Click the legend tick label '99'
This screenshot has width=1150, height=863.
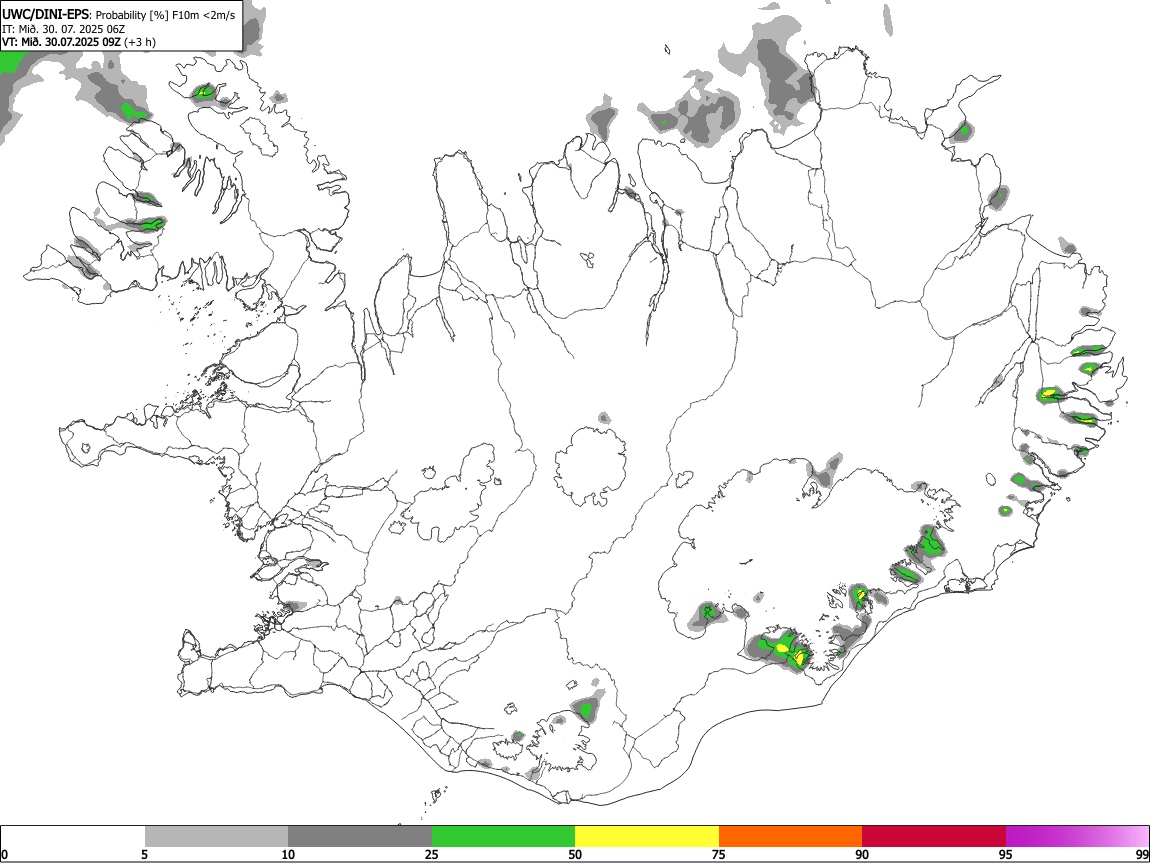click(1141, 854)
